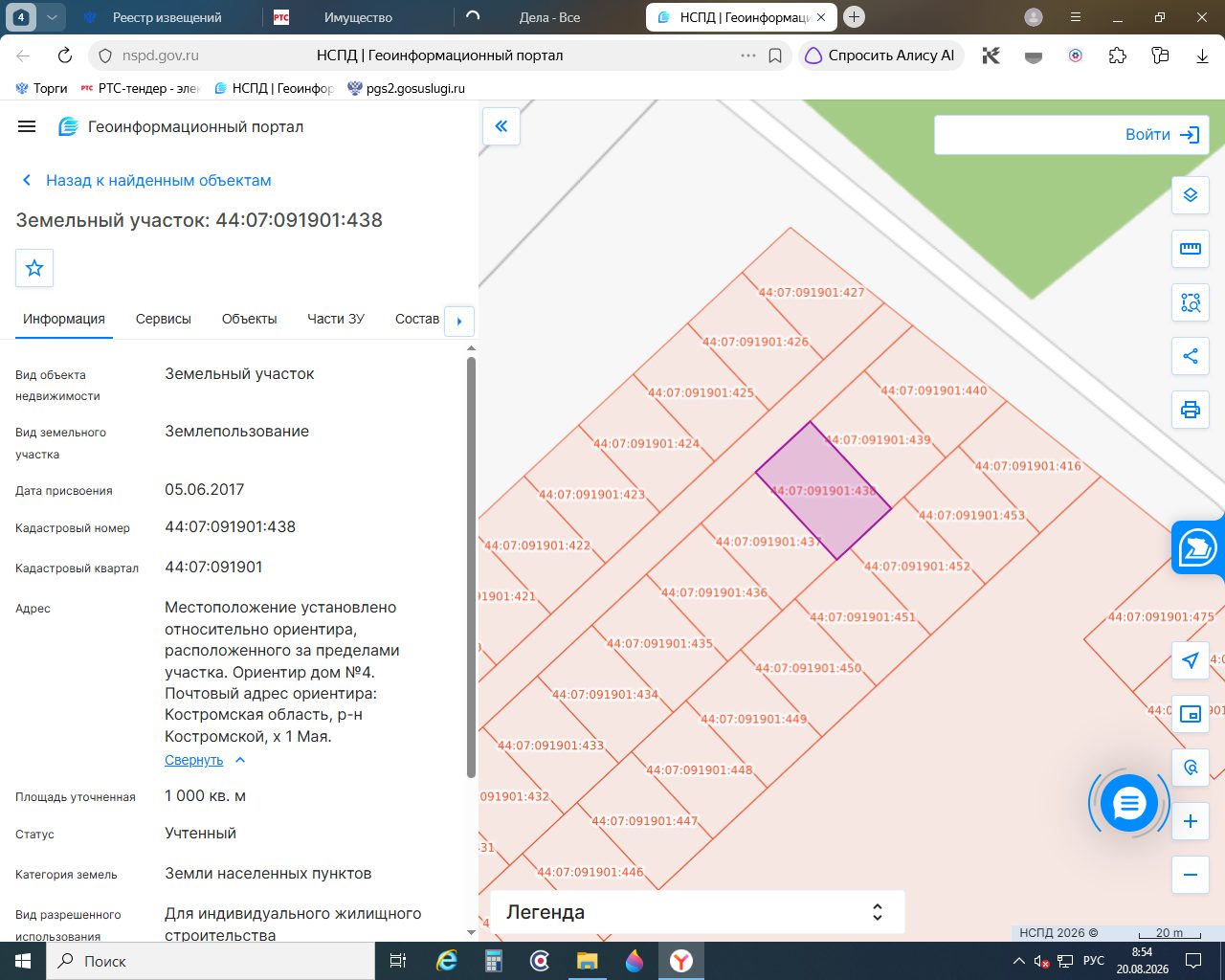This screenshot has width=1225, height=980.
Task: Collapse the side panel with double-chevron button
Action: (501, 126)
